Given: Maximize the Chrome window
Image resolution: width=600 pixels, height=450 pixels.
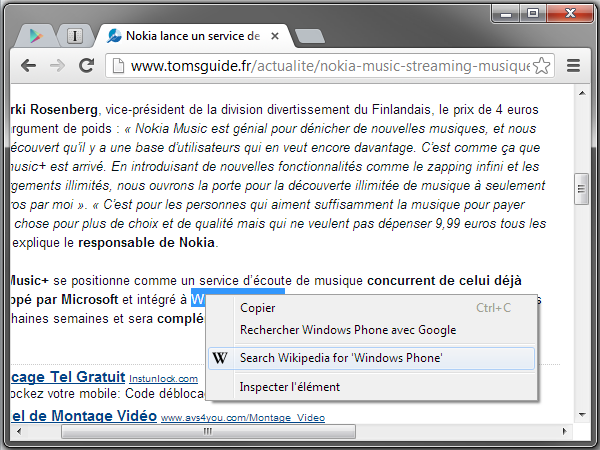Looking at the screenshot, I should coord(533,14).
